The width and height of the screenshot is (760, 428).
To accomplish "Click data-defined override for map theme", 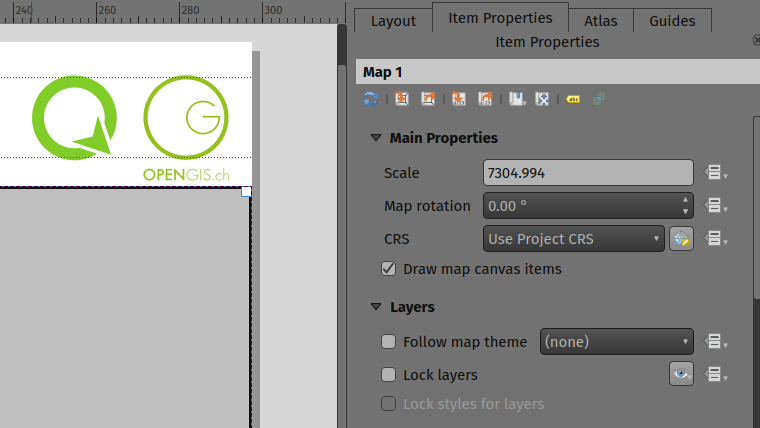I will click(715, 342).
